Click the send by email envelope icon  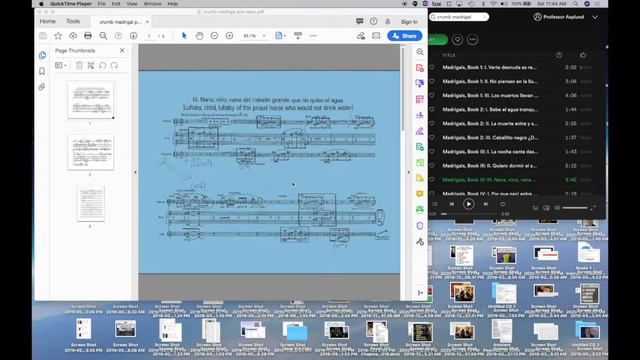click(x=376, y=36)
